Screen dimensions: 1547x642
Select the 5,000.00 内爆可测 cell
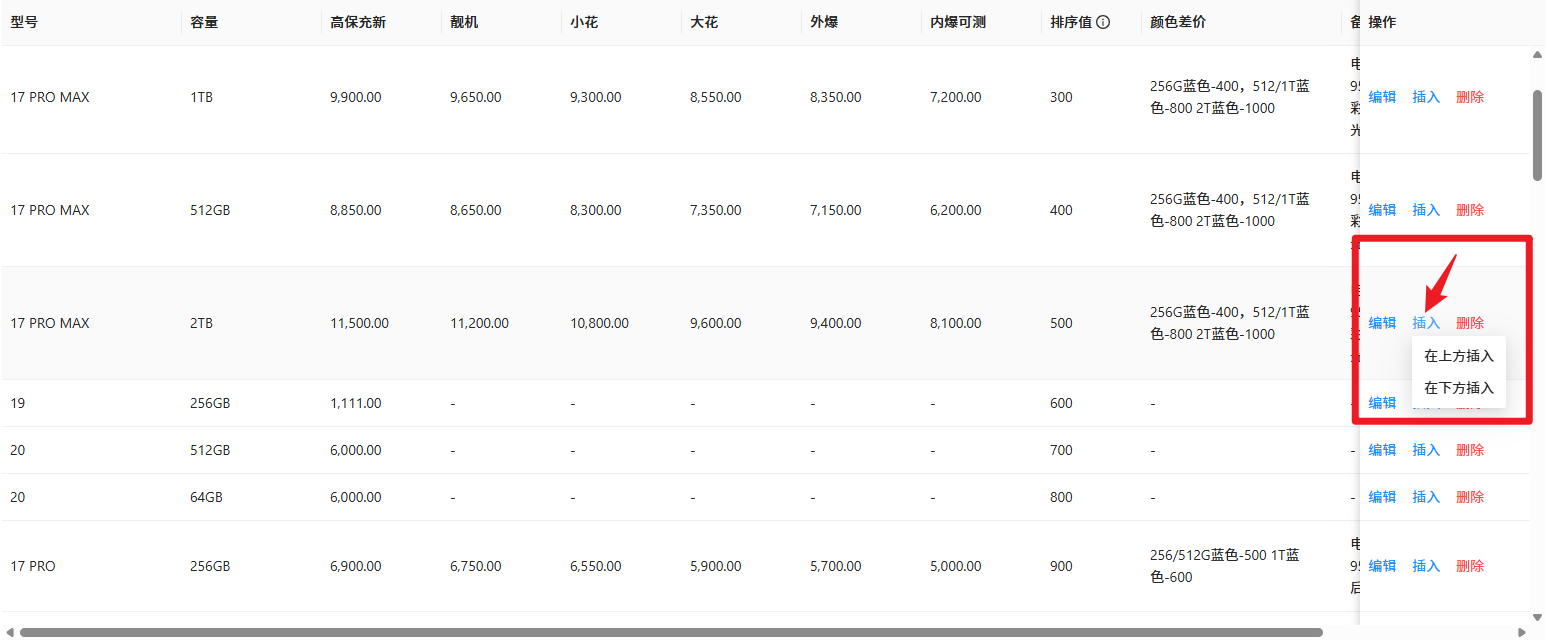(956, 566)
